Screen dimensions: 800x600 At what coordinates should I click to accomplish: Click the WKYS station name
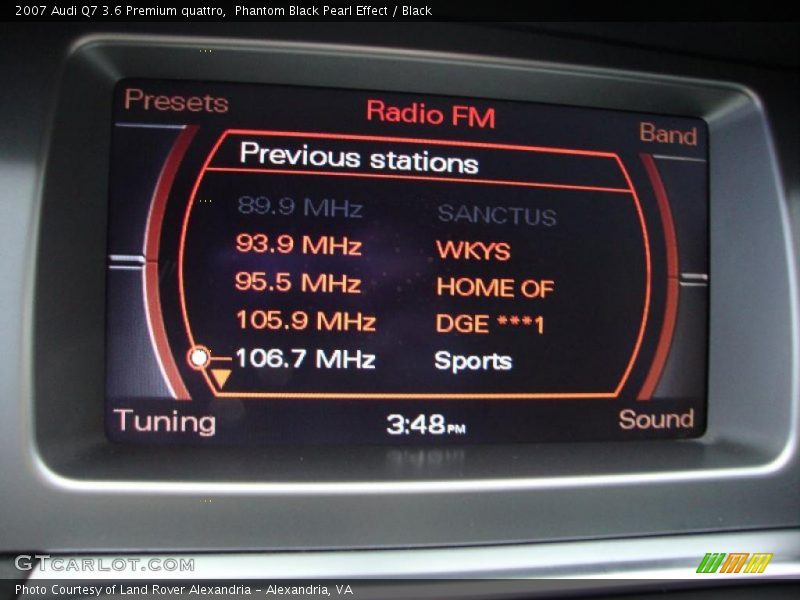click(473, 251)
